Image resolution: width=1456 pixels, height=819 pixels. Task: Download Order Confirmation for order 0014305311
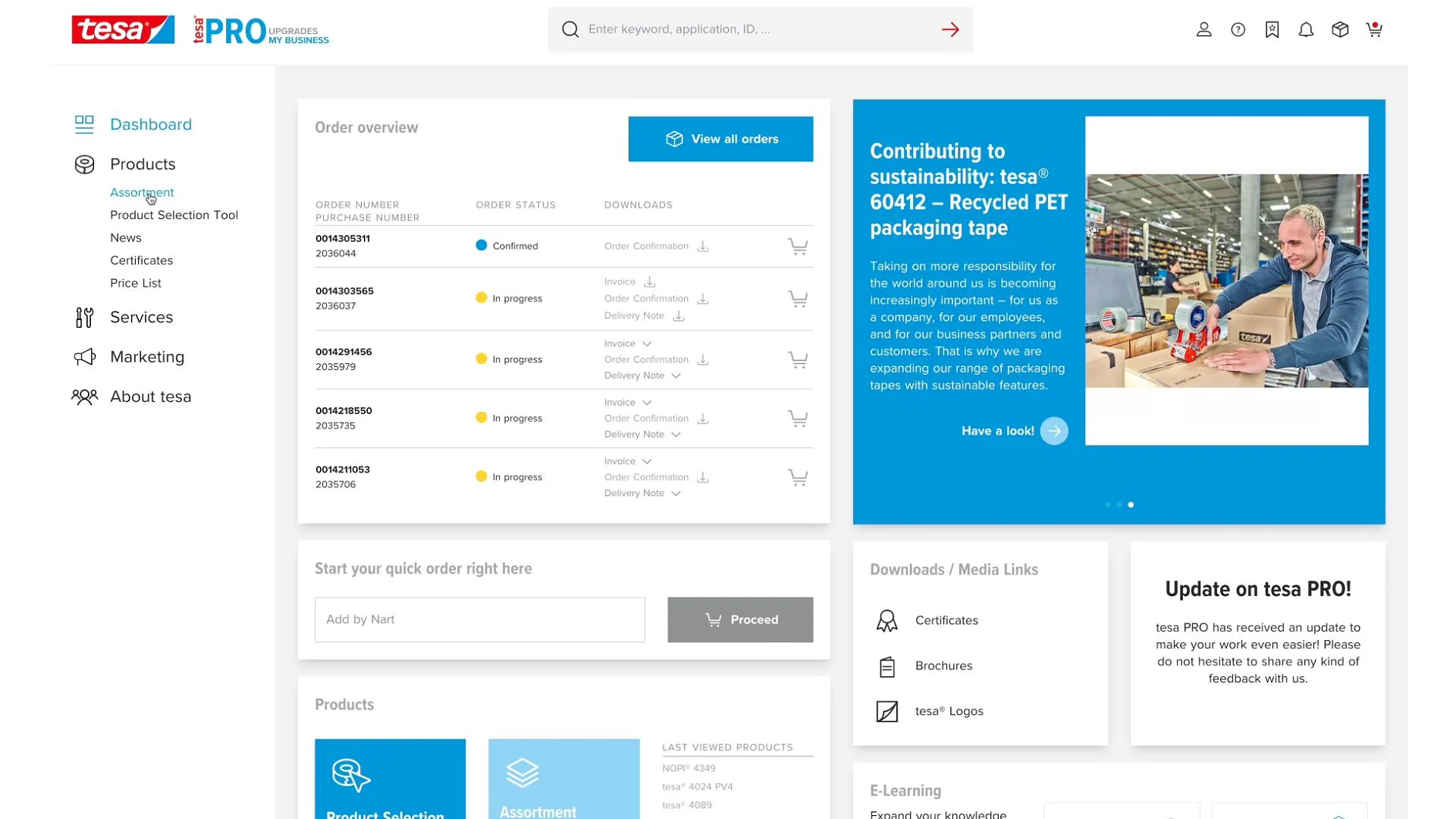[703, 247]
